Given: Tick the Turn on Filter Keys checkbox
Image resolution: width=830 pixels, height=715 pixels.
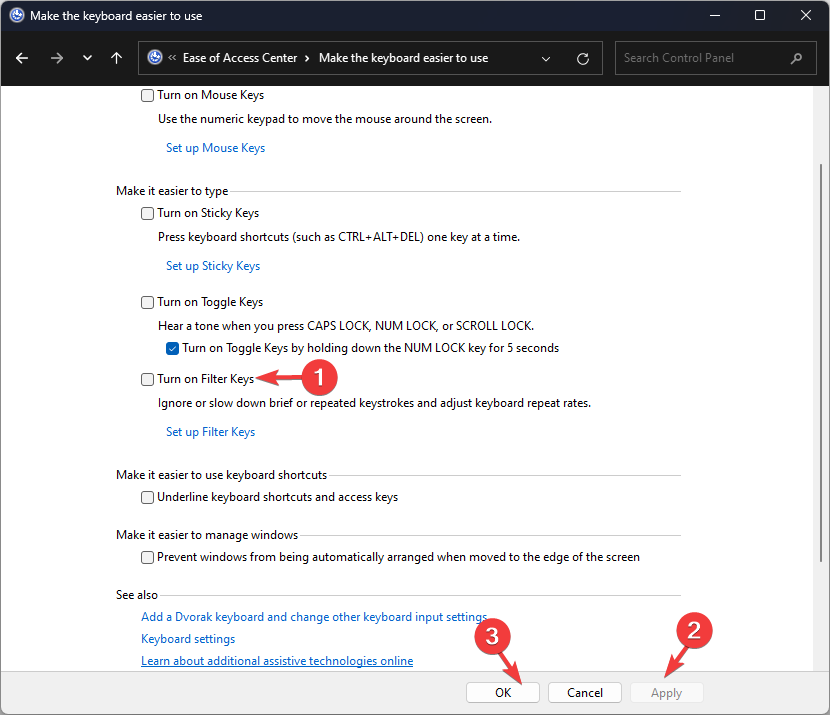Looking at the screenshot, I should [x=148, y=379].
